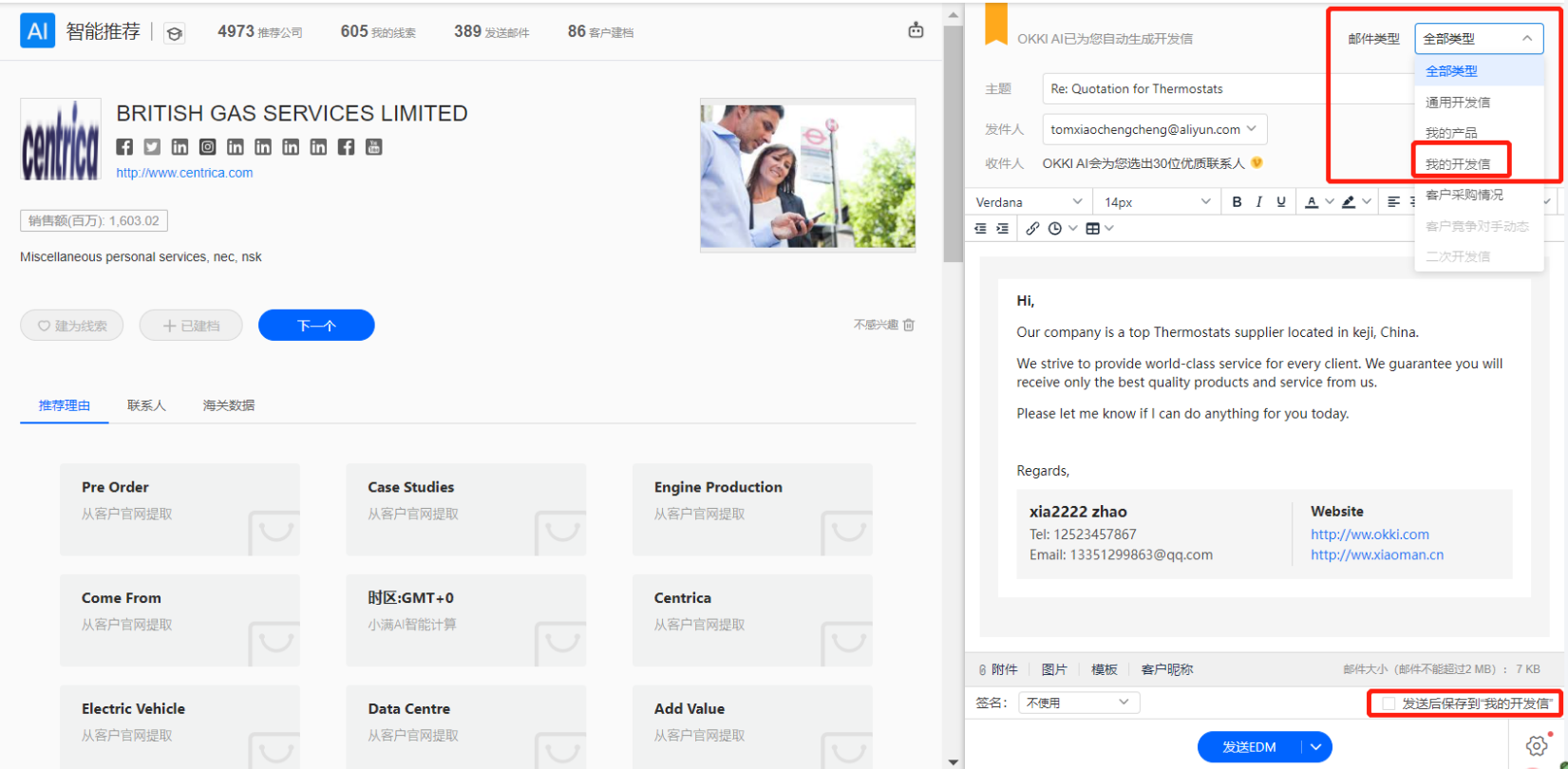
Task: Click the emoji icon after recipient text
Action: pos(1256,163)
